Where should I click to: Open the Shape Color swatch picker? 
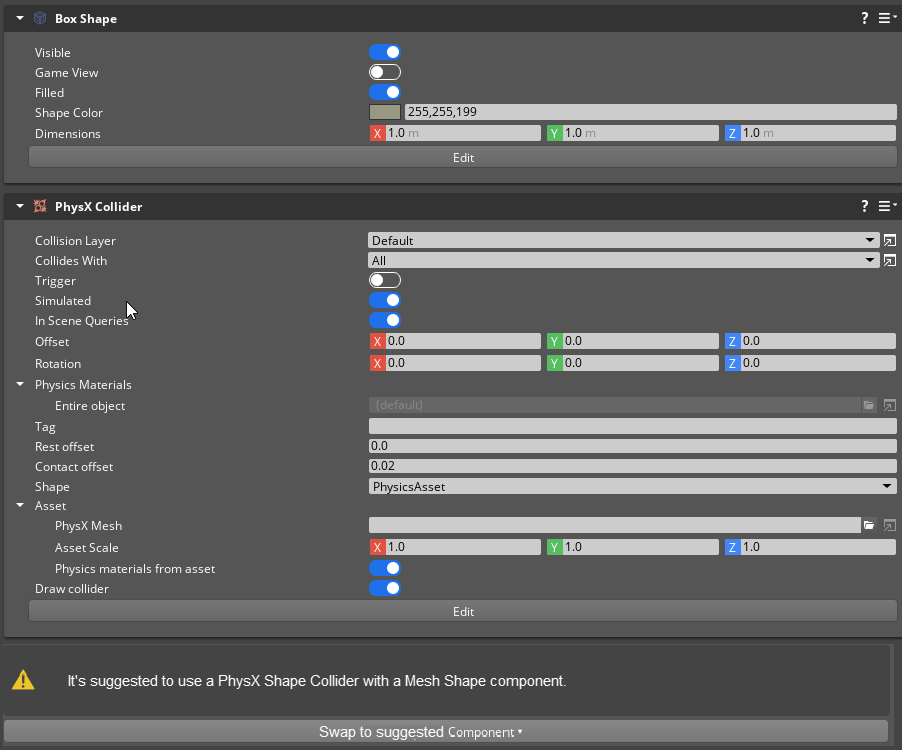(x=384, y=112)
